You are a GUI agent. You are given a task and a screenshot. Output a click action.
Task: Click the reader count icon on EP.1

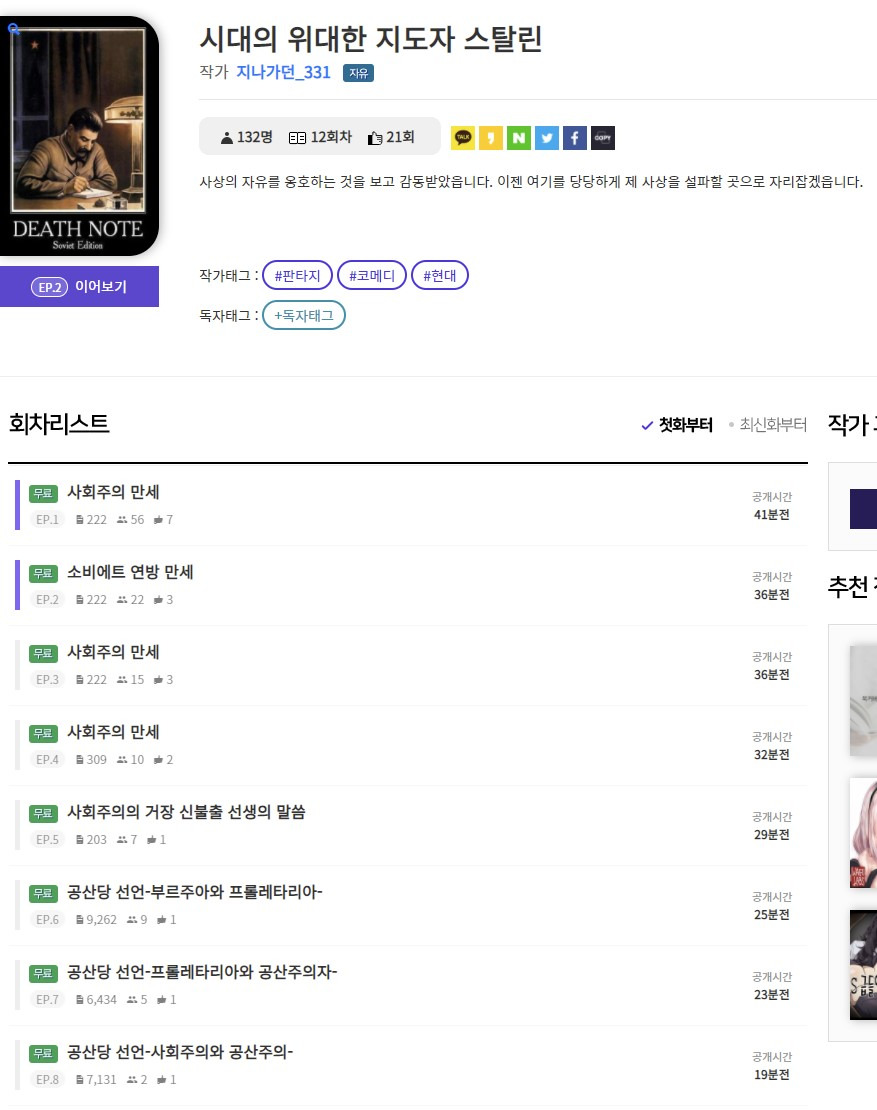tap(122, 520)
